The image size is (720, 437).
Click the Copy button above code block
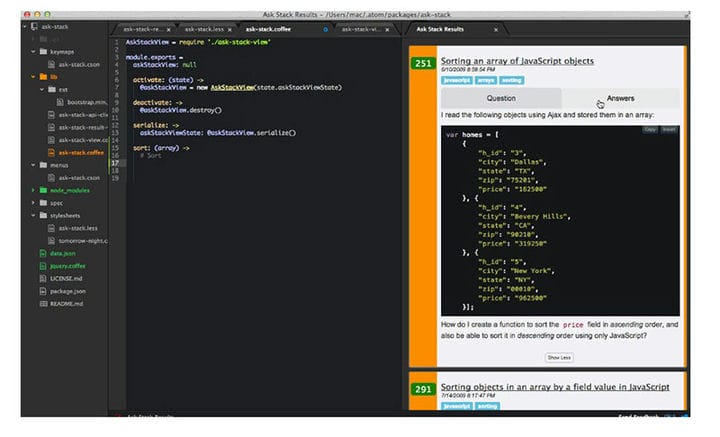[x=650, y=130]
